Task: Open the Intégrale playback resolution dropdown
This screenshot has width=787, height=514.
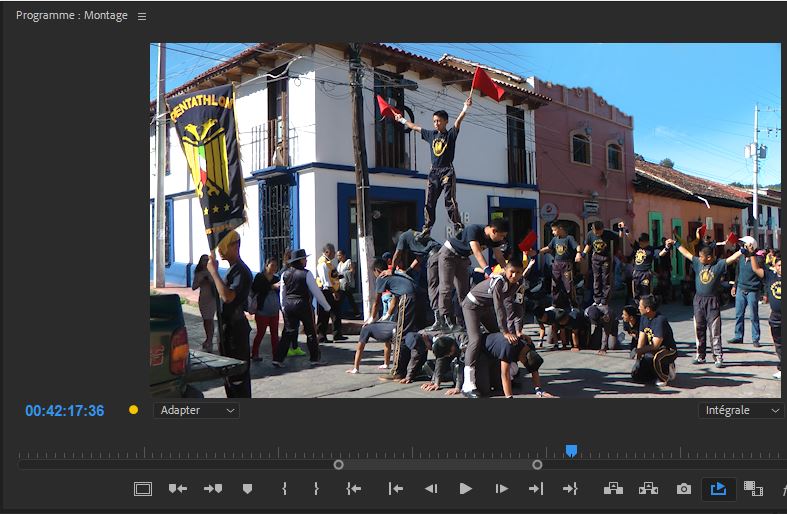Action: point(741,410)
